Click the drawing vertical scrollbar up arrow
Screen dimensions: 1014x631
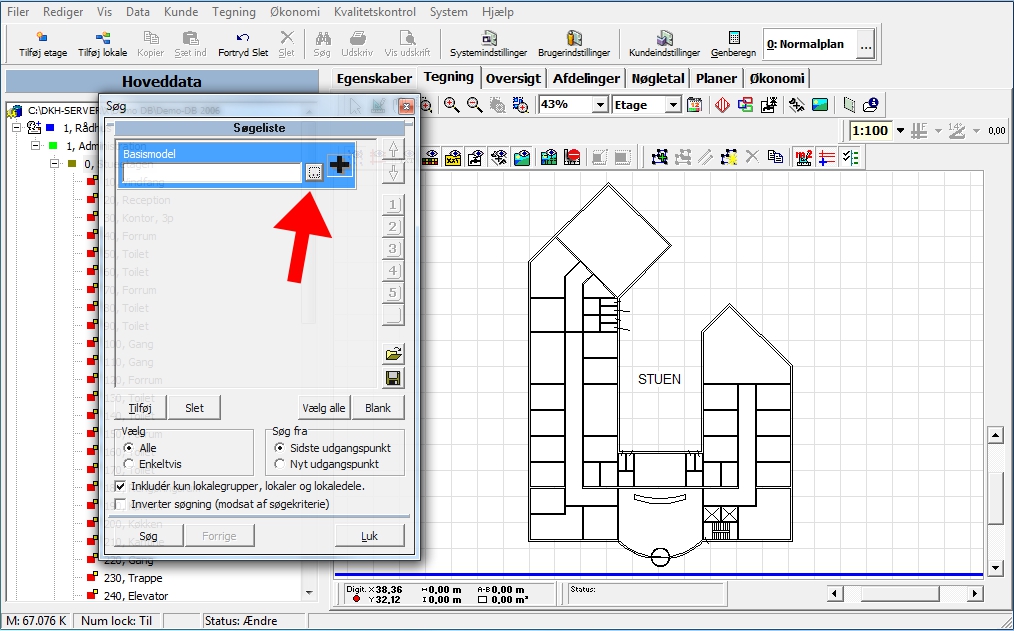[x=995, y=436]
